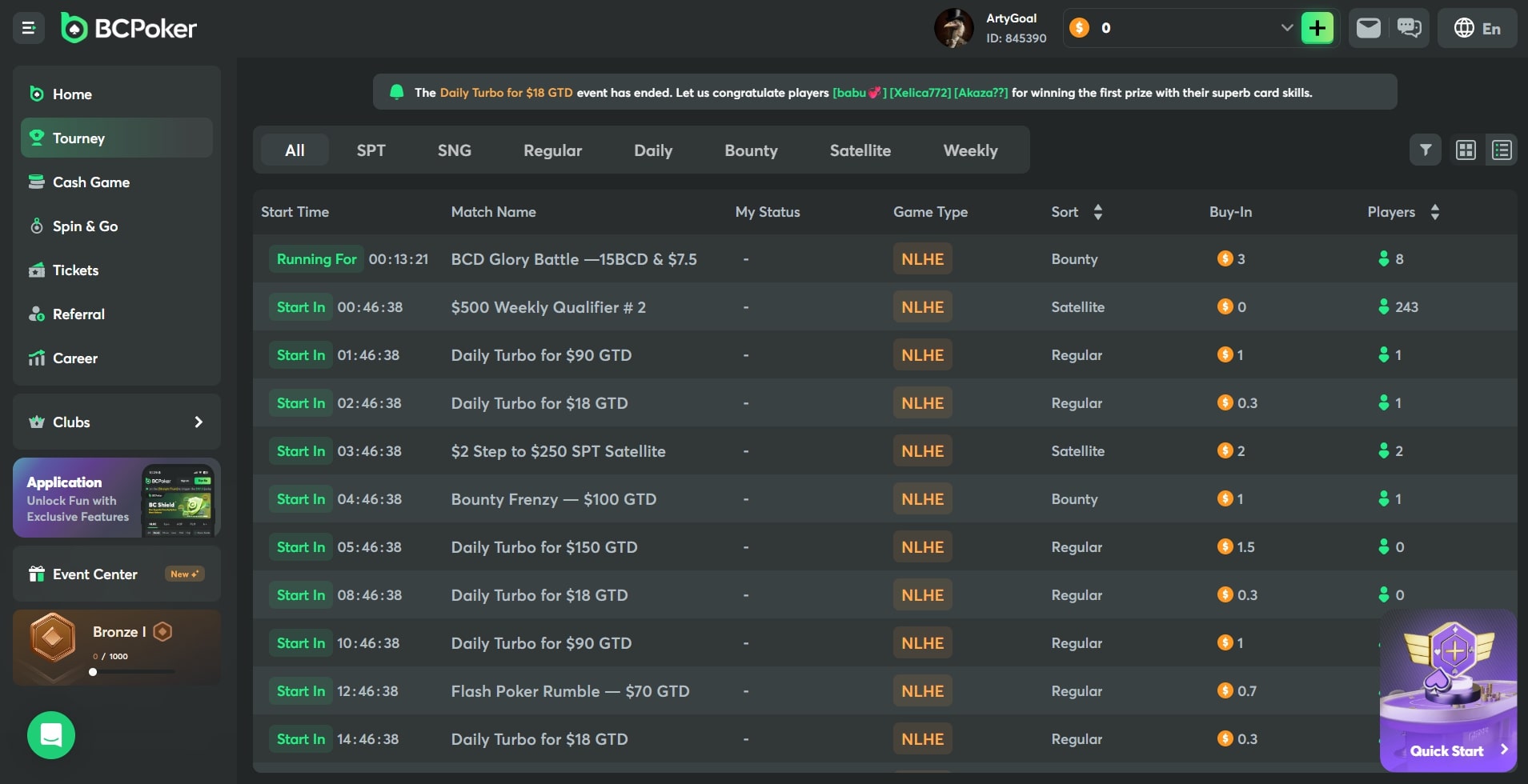The width and height of the screenshot is (1528, 784).
Task: Open the $500 Weekly Qualifier # 2 row
Action: point(548,307)
